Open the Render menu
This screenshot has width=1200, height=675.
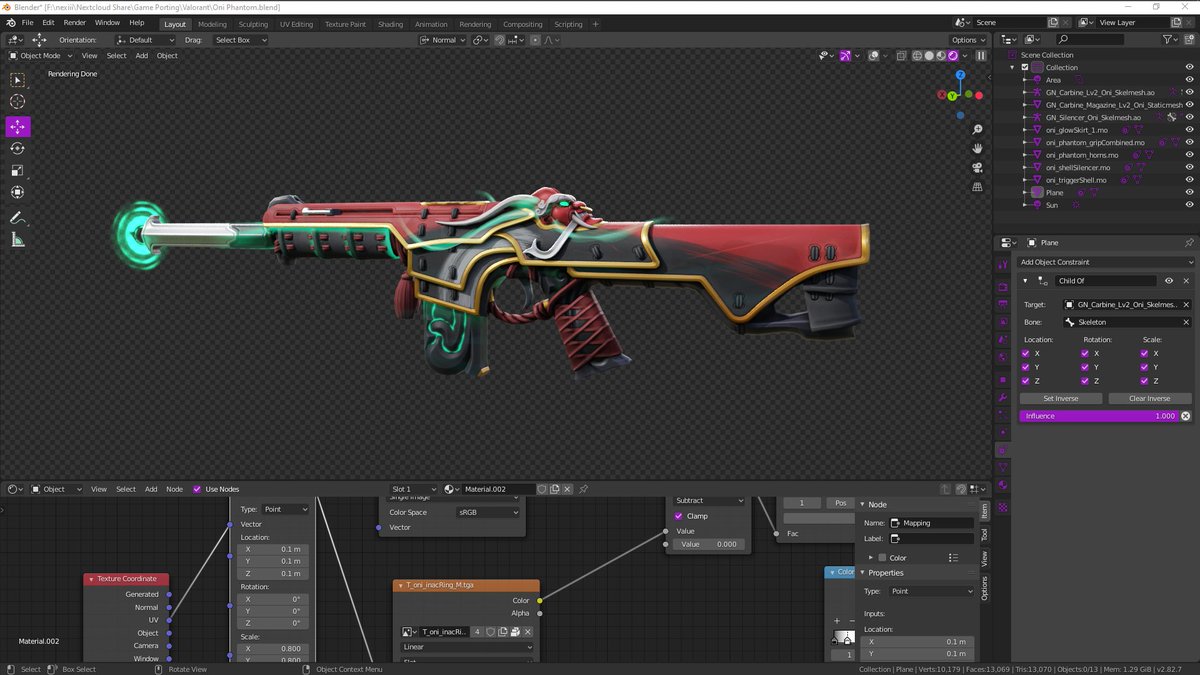point(75,22)
